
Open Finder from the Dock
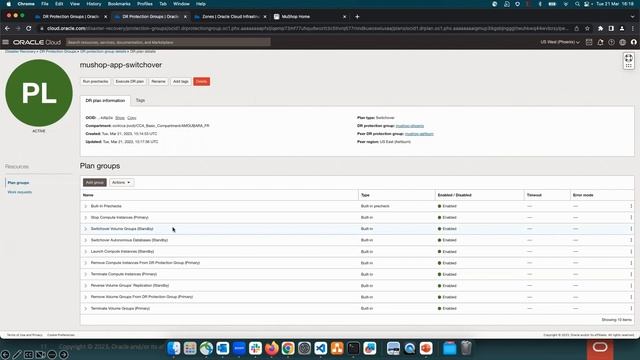[x=174, y=348]
